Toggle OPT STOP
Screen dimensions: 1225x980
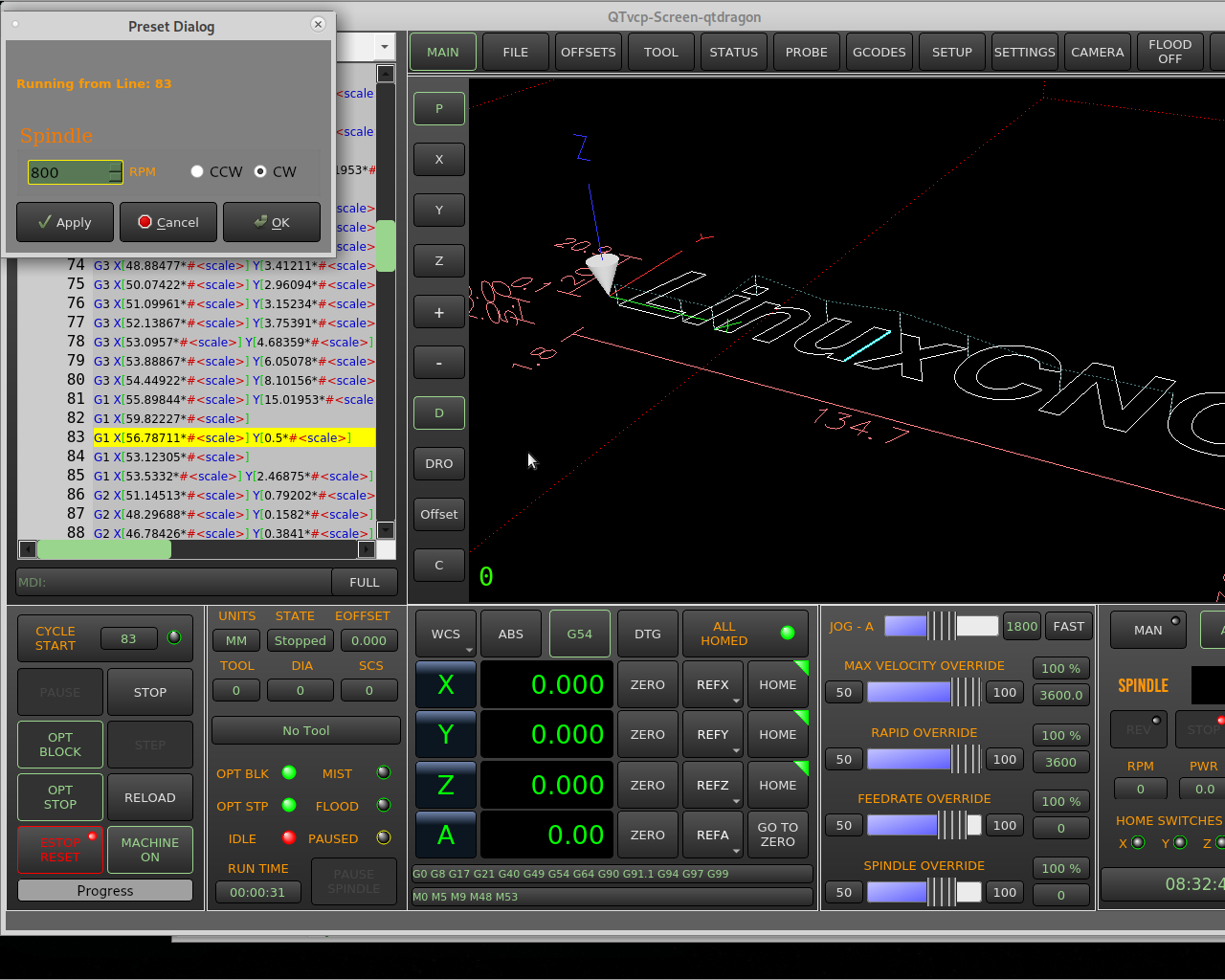pos(60,797)
